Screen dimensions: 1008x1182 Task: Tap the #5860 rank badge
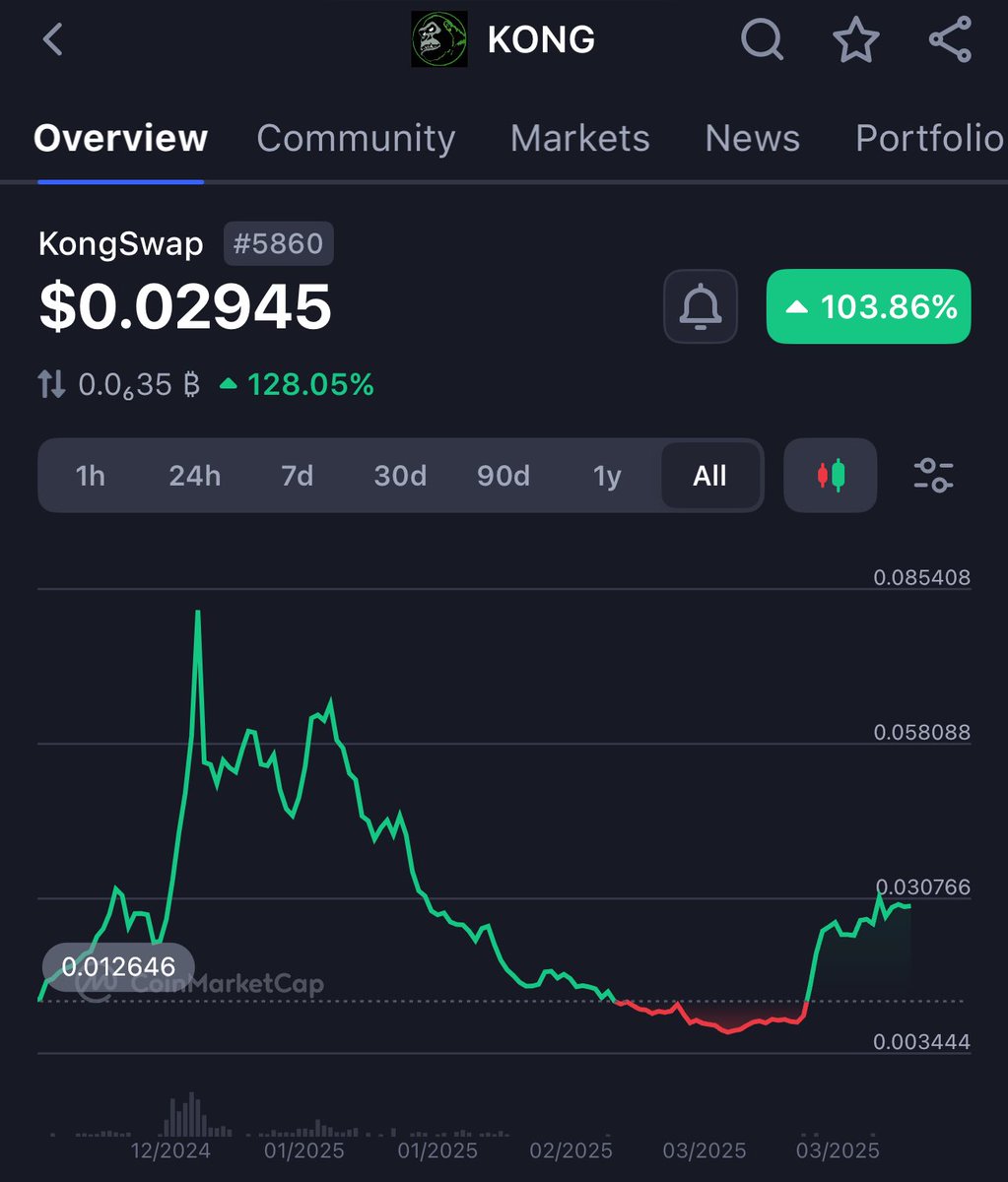point(279,243)
